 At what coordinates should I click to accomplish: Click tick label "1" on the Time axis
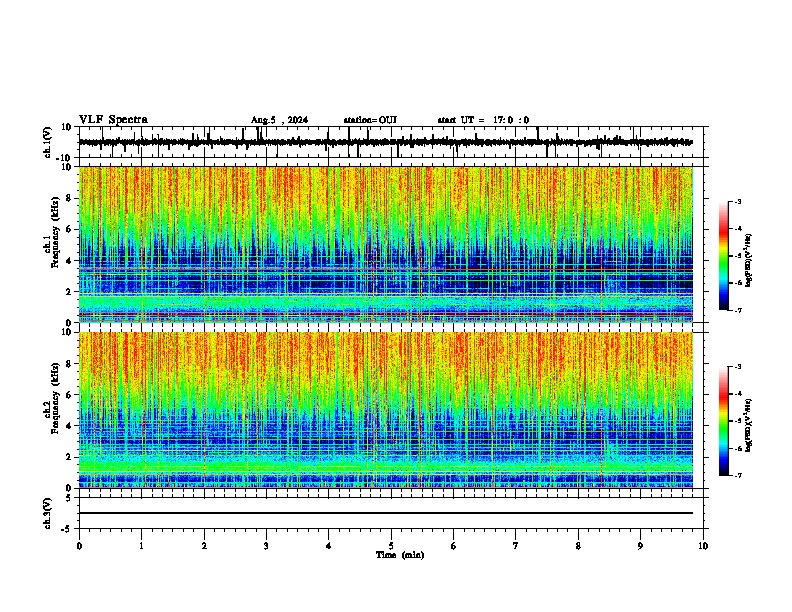coord(141,546)
